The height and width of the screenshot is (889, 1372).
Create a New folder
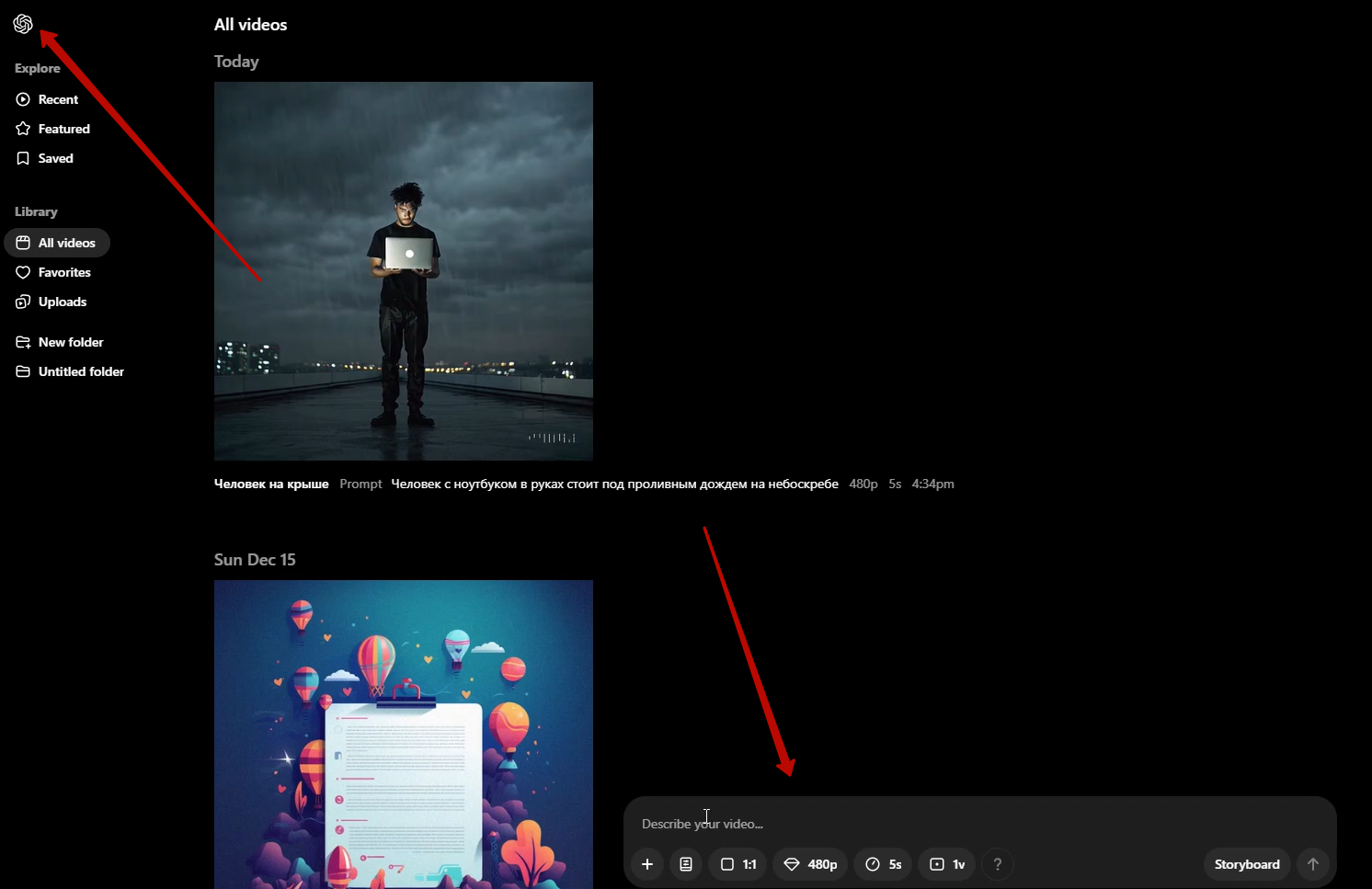[60, 342]
